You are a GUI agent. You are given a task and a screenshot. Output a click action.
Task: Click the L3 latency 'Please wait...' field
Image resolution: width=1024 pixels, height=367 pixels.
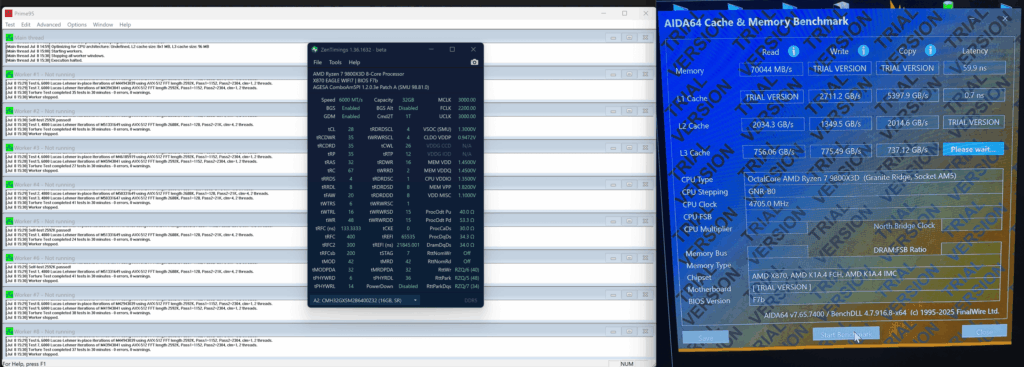point(973,149)
